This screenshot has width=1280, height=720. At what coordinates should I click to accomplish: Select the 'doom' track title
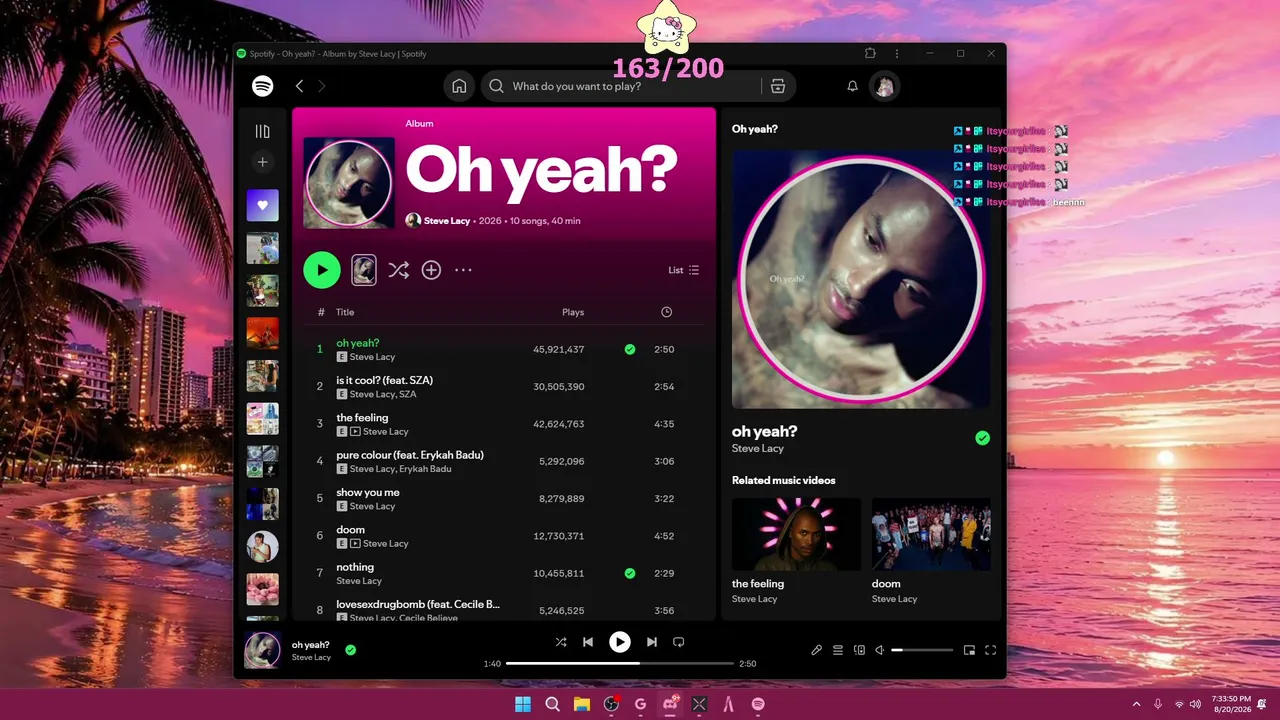pyautogui.click(x=350, y=530)
